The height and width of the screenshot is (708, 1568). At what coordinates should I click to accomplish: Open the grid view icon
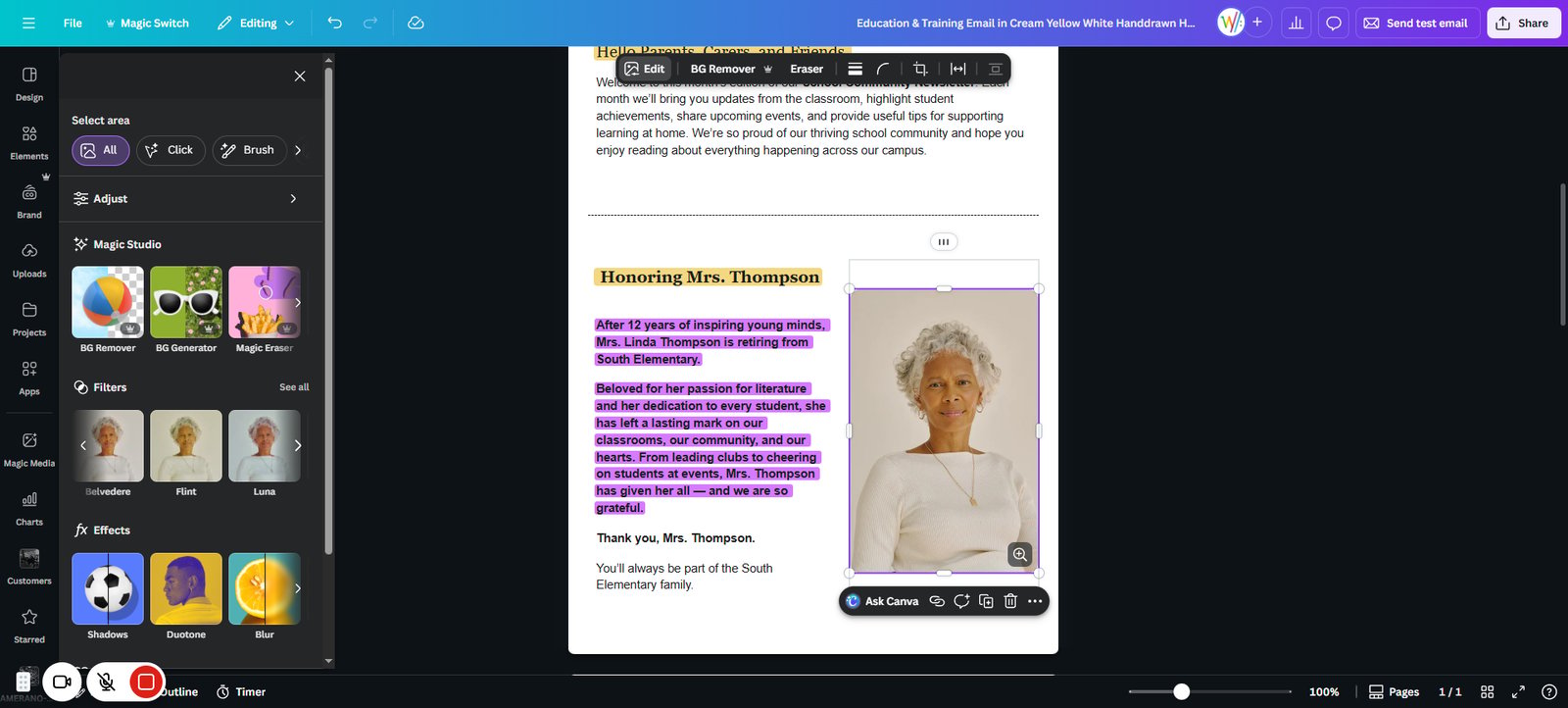[1487, 691]
